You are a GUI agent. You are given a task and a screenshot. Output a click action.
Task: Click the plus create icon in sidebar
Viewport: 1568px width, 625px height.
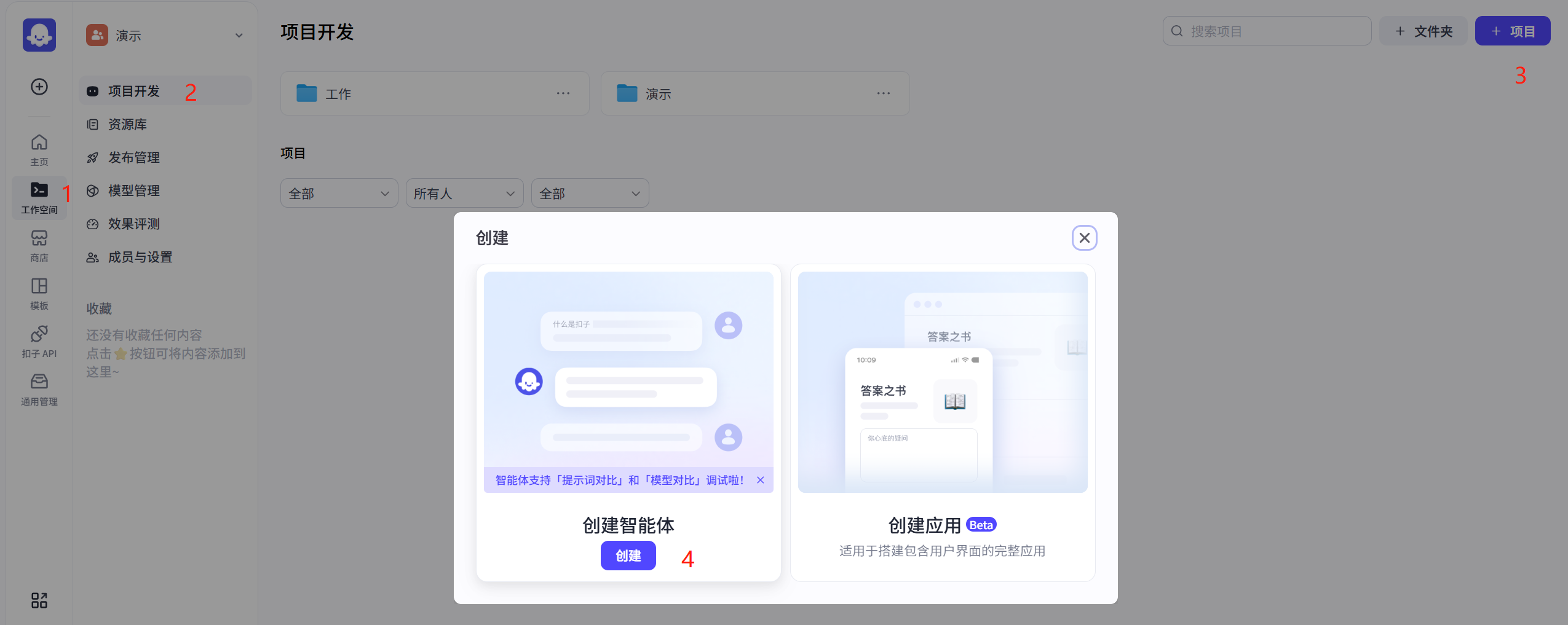[39, 87]
